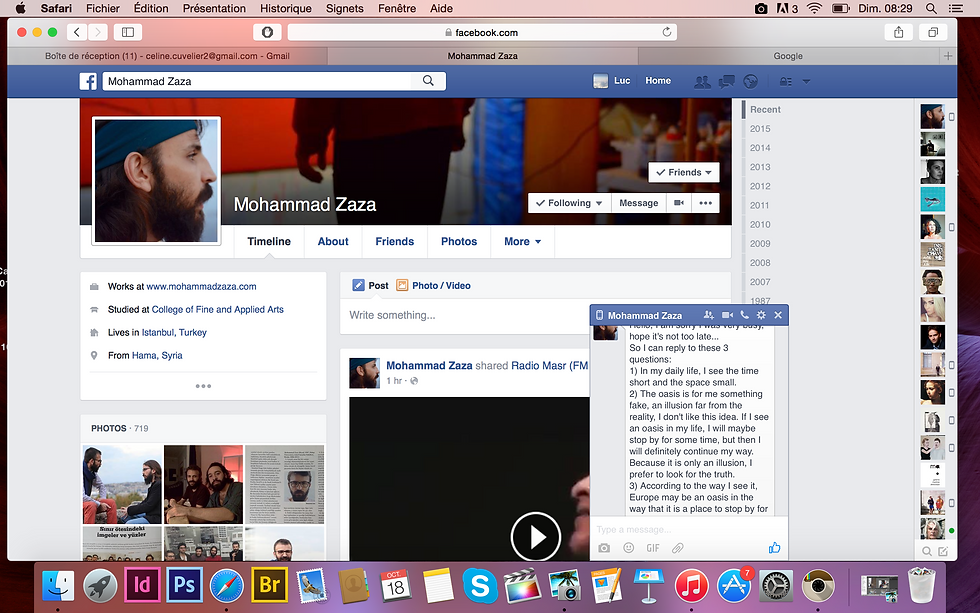Open the Friends profile tab

pos(395,241)
